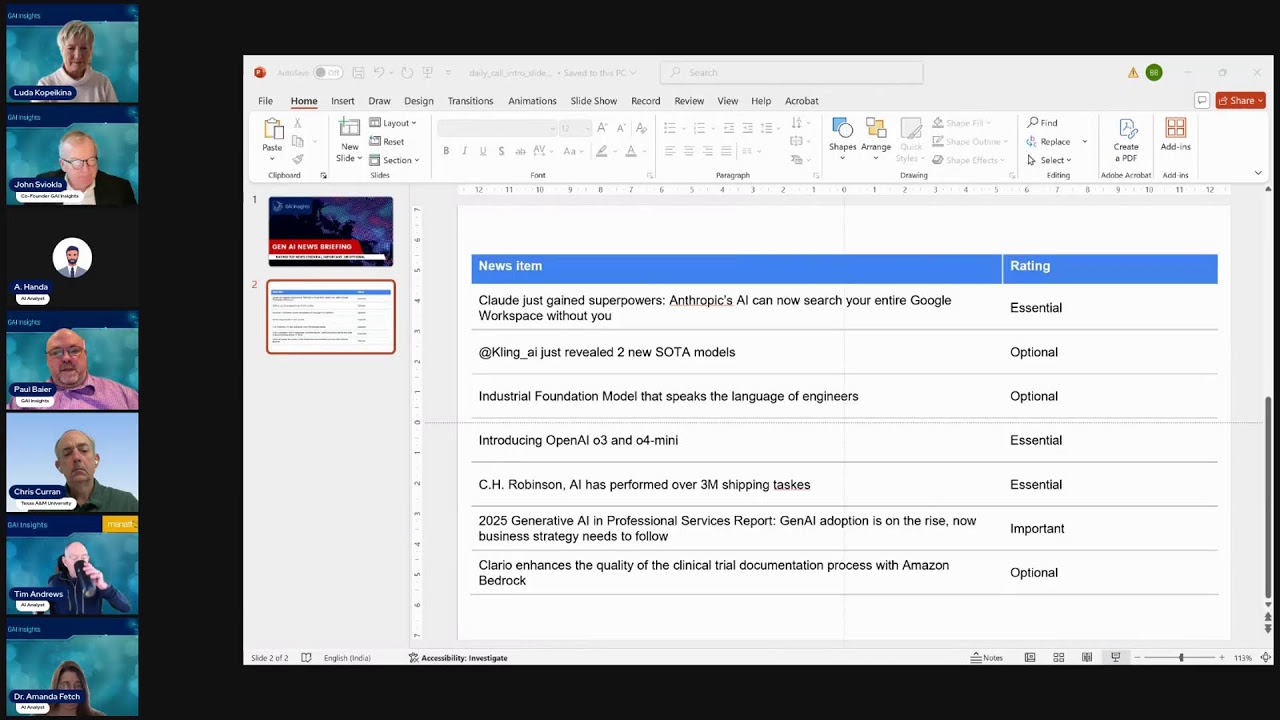The height and width of the screenshot is (720, 1280).
Task: Fit slide to current window icon
Action: [x=1265, y=658]
